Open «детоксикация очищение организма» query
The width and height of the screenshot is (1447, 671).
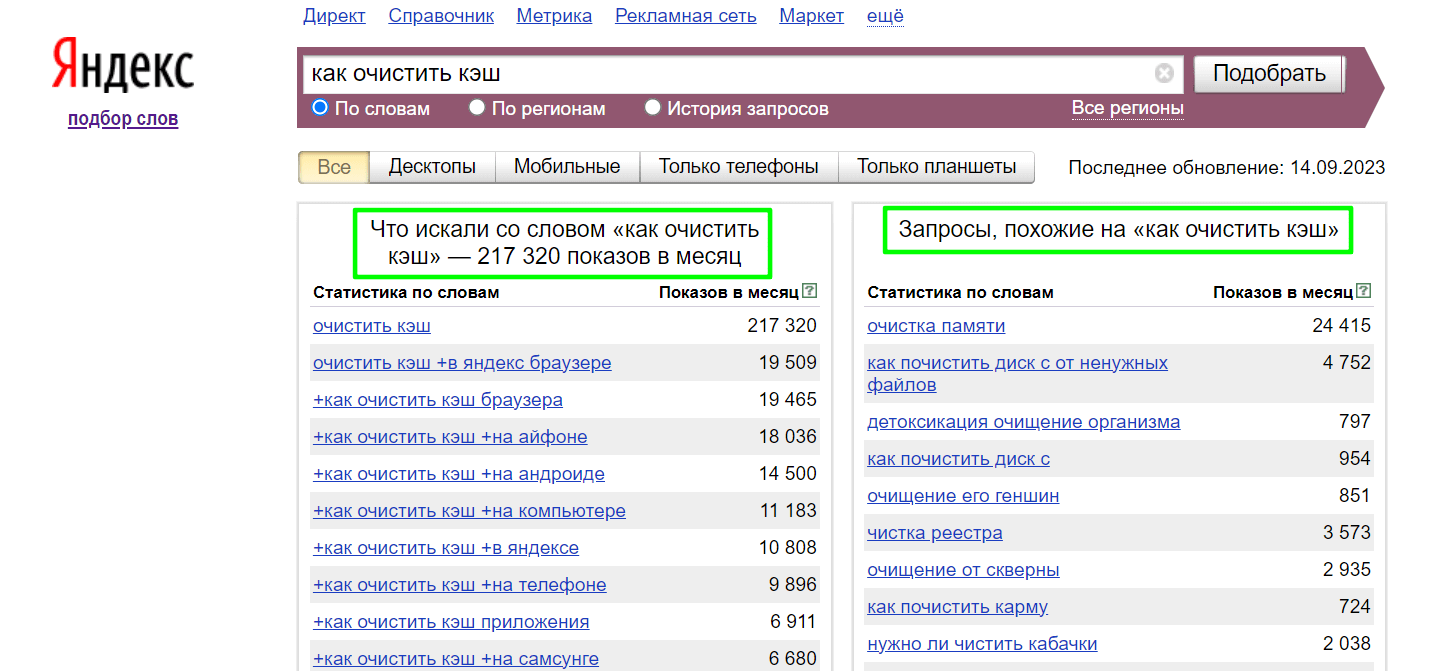coord(1023,422)
